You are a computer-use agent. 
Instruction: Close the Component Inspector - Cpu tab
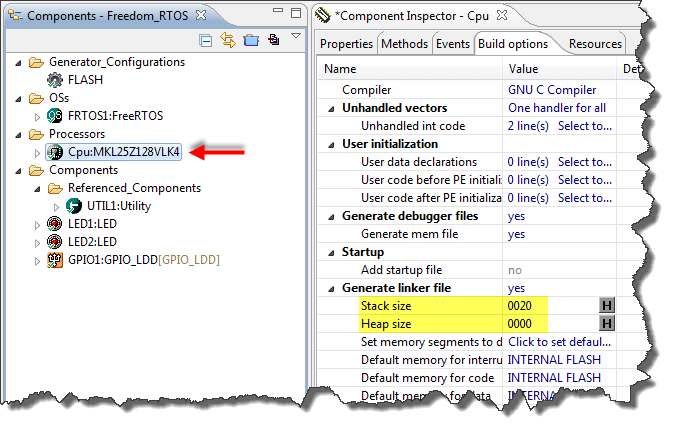[502, 16]
